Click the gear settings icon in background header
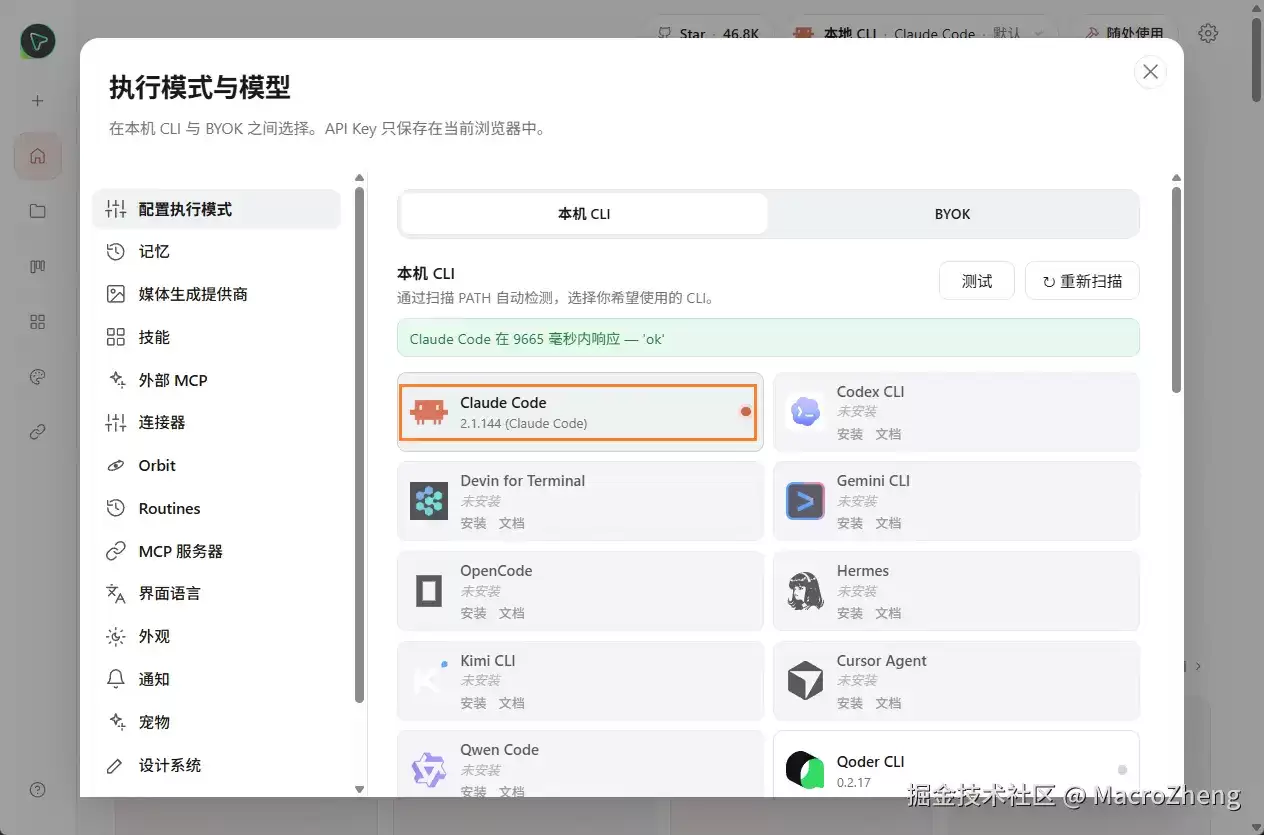Image resolution: width=1264 pixels, height=835 pixels. click(x=1208, y=33)
